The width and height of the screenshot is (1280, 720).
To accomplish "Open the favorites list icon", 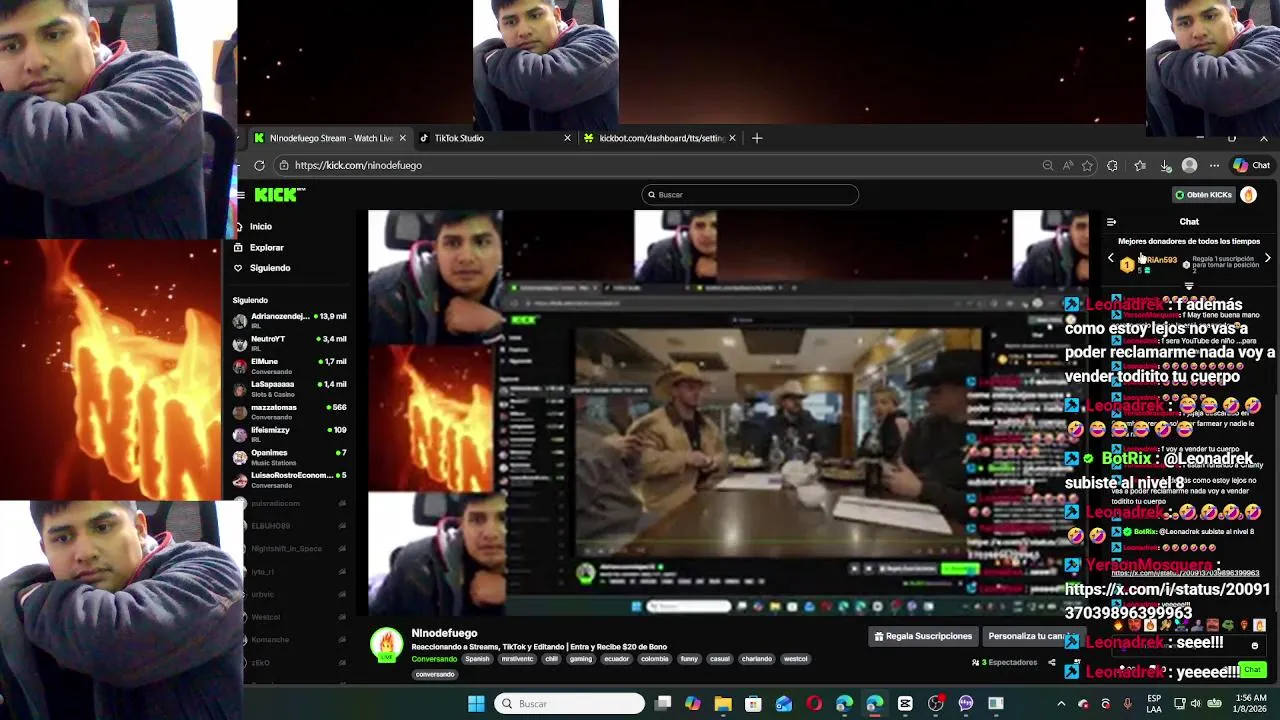I will 1140,165.
